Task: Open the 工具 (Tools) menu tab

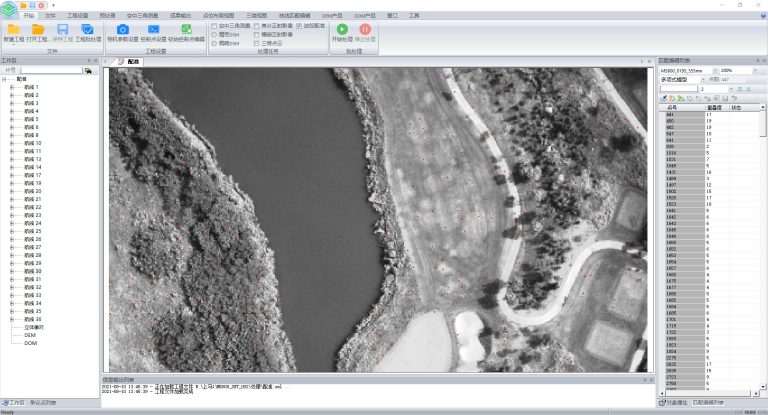Action: [414, 16]
